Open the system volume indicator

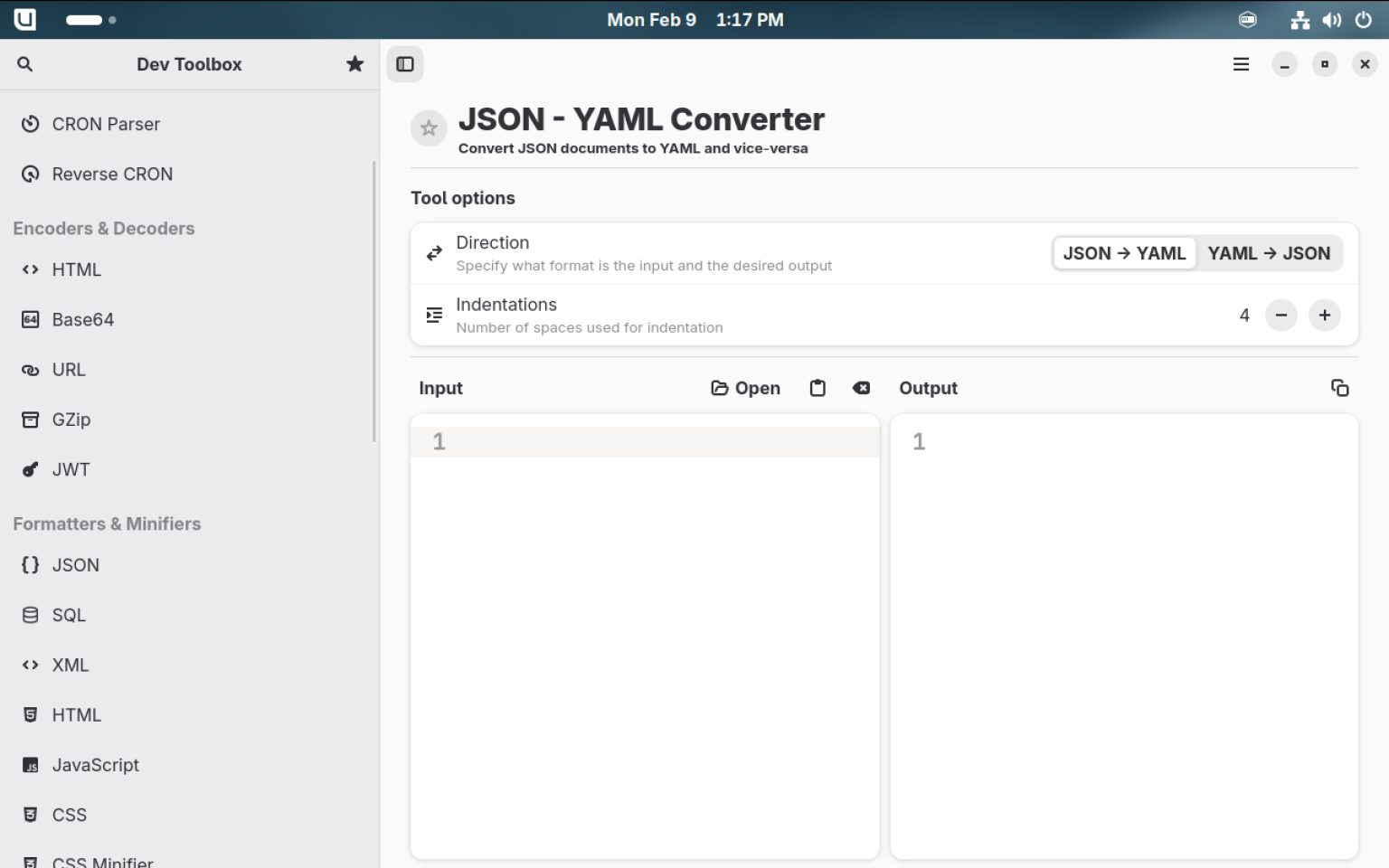[1331, 20]
